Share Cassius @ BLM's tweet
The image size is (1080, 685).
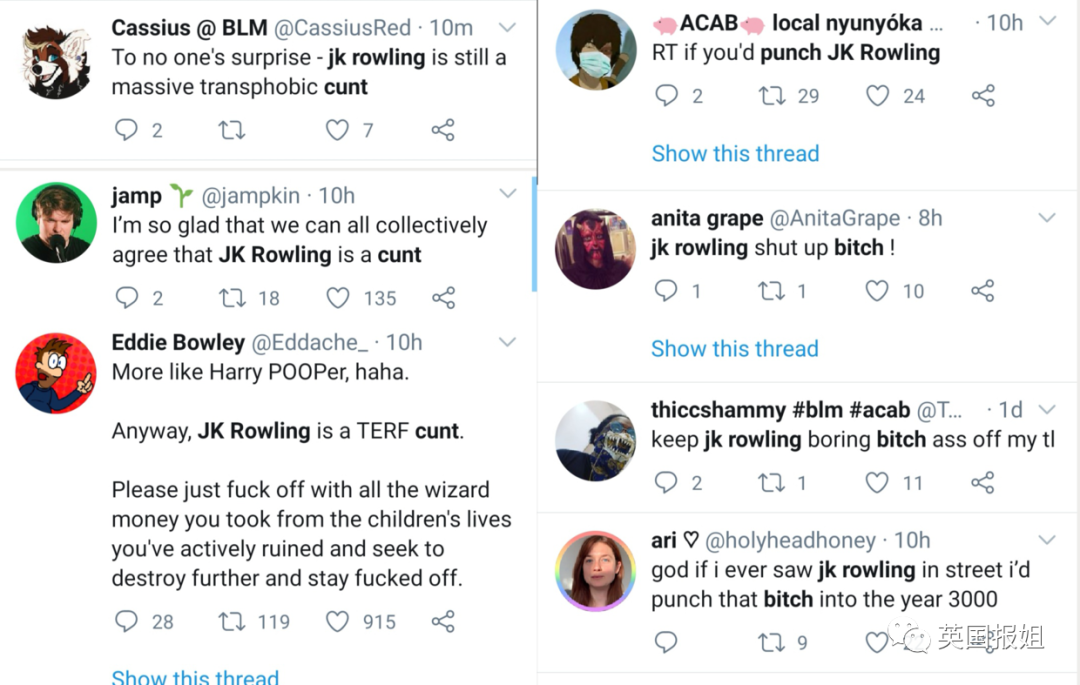tap(443, 130)
